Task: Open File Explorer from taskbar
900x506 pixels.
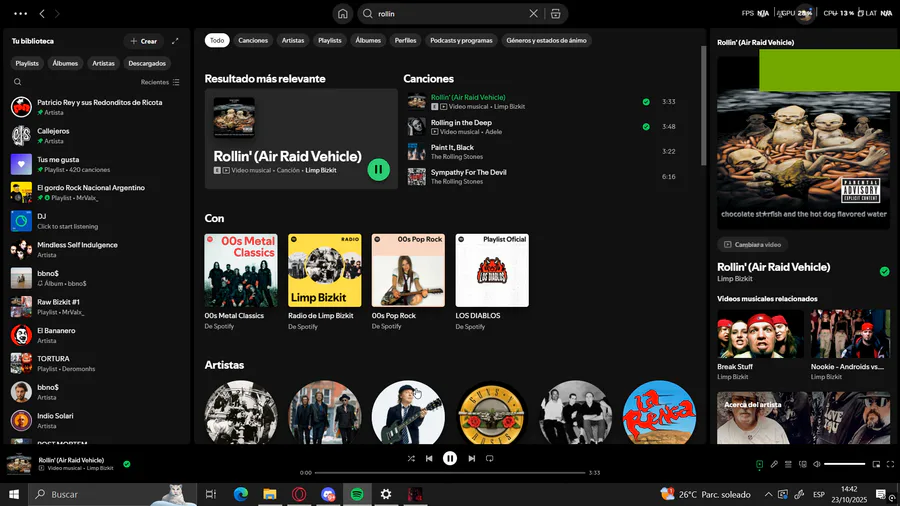Action: pos(270,494)
